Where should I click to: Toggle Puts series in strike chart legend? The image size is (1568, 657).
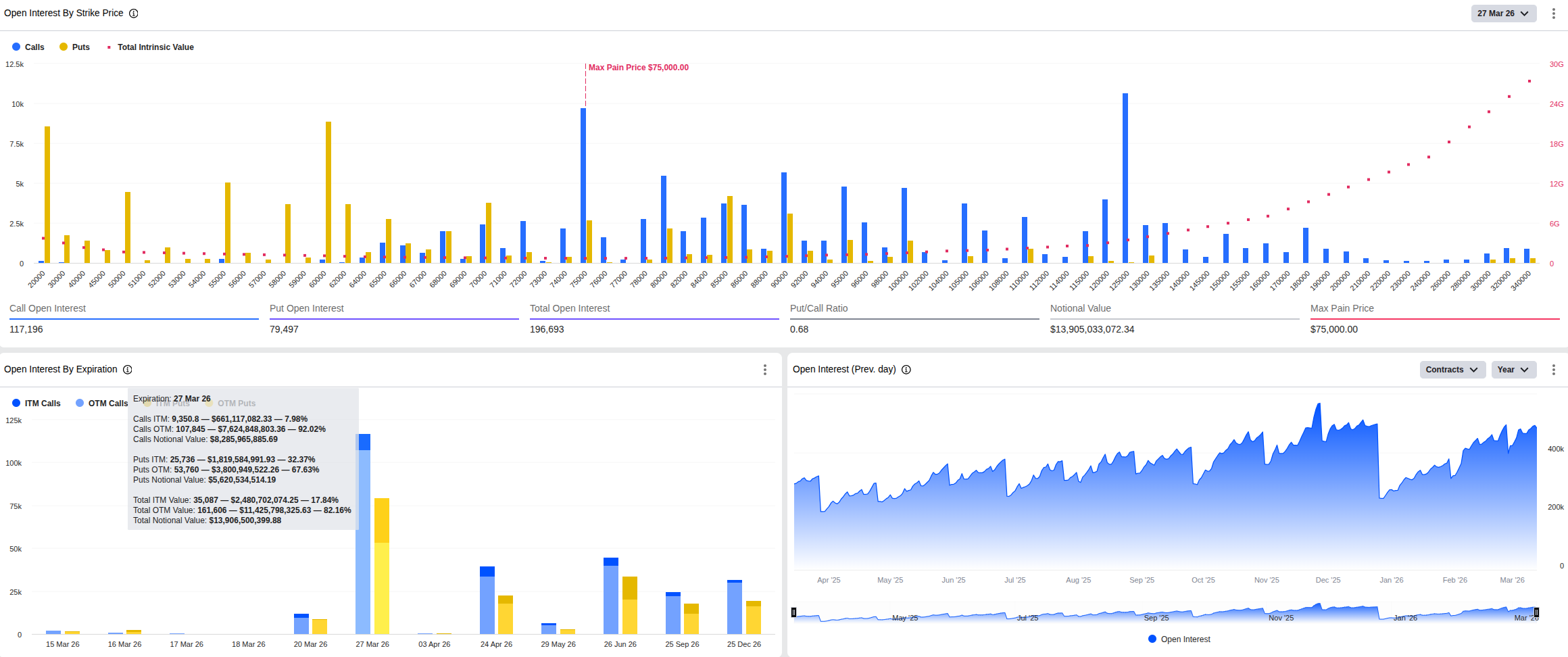point(75,47)
